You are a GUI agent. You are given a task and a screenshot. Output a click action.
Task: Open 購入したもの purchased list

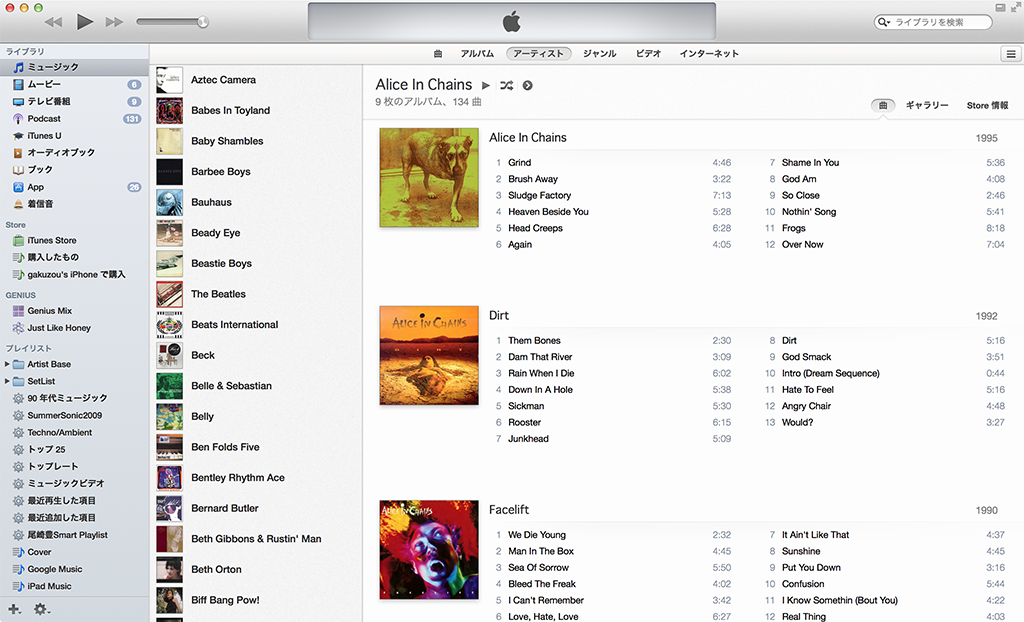[x=74, y=257]
